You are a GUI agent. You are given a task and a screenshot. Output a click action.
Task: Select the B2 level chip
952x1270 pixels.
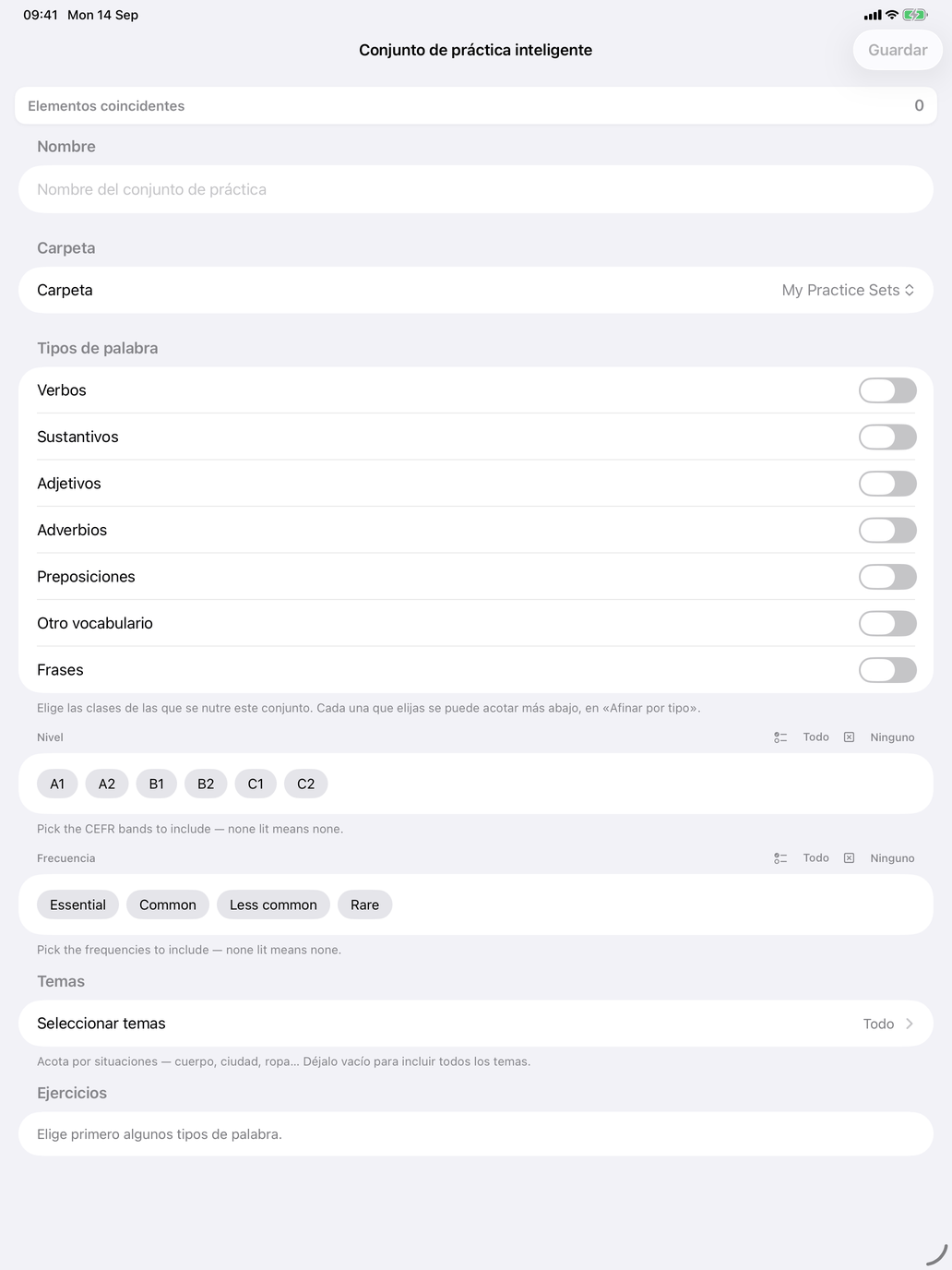[x=206, y=785]
